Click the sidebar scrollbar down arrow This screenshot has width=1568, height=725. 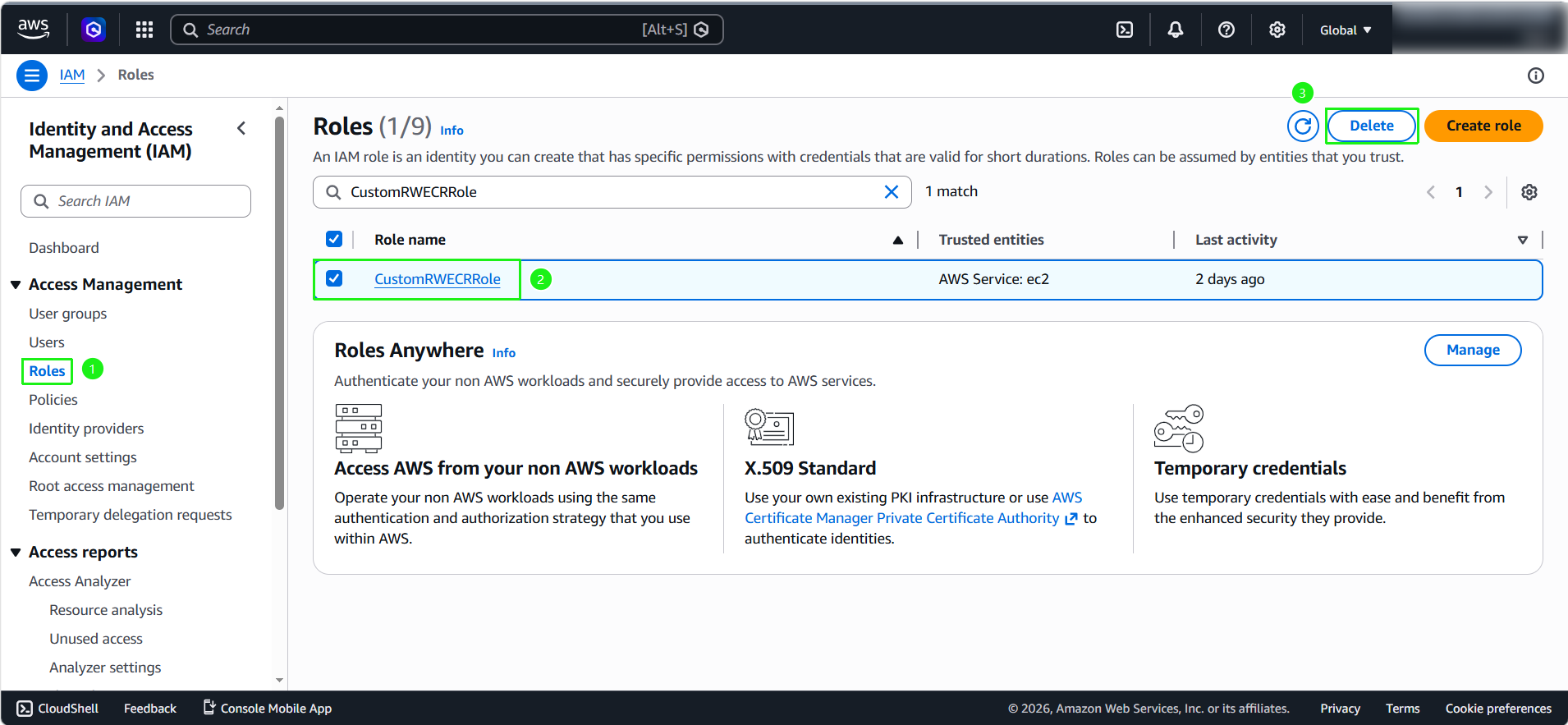[x=279, y=680]
